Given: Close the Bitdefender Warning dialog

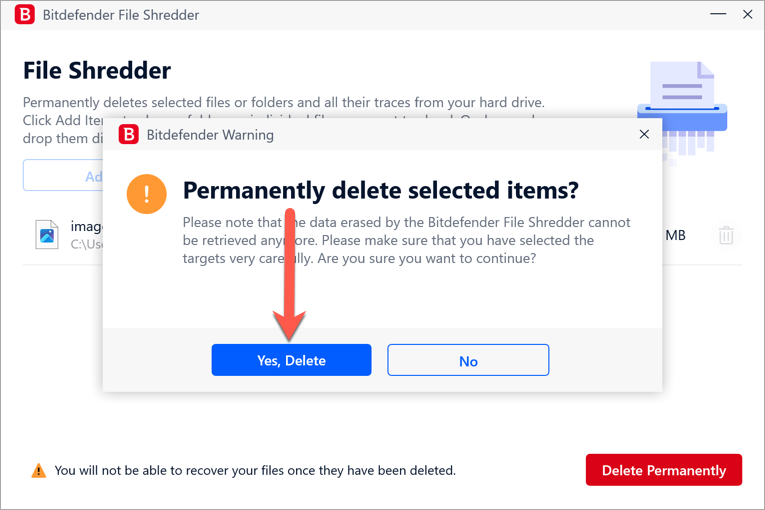Looking at the screenshot, I should [644, 134].
